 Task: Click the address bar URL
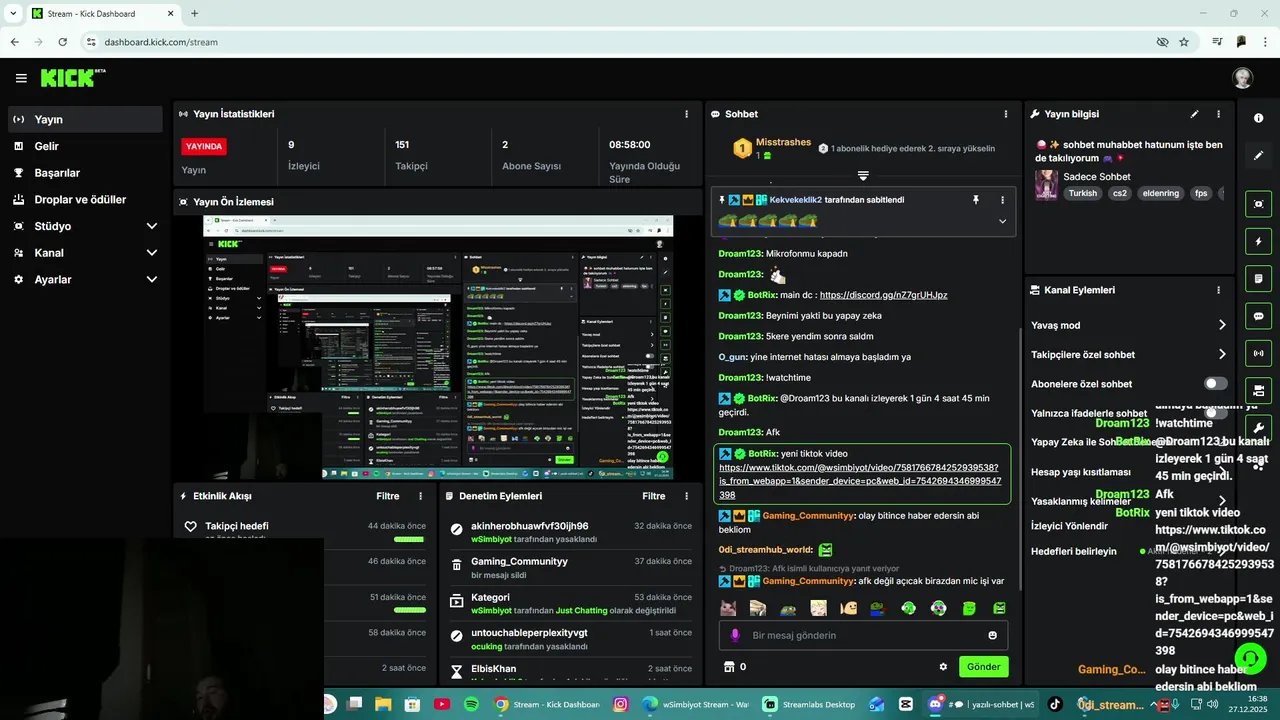[161, 42]
